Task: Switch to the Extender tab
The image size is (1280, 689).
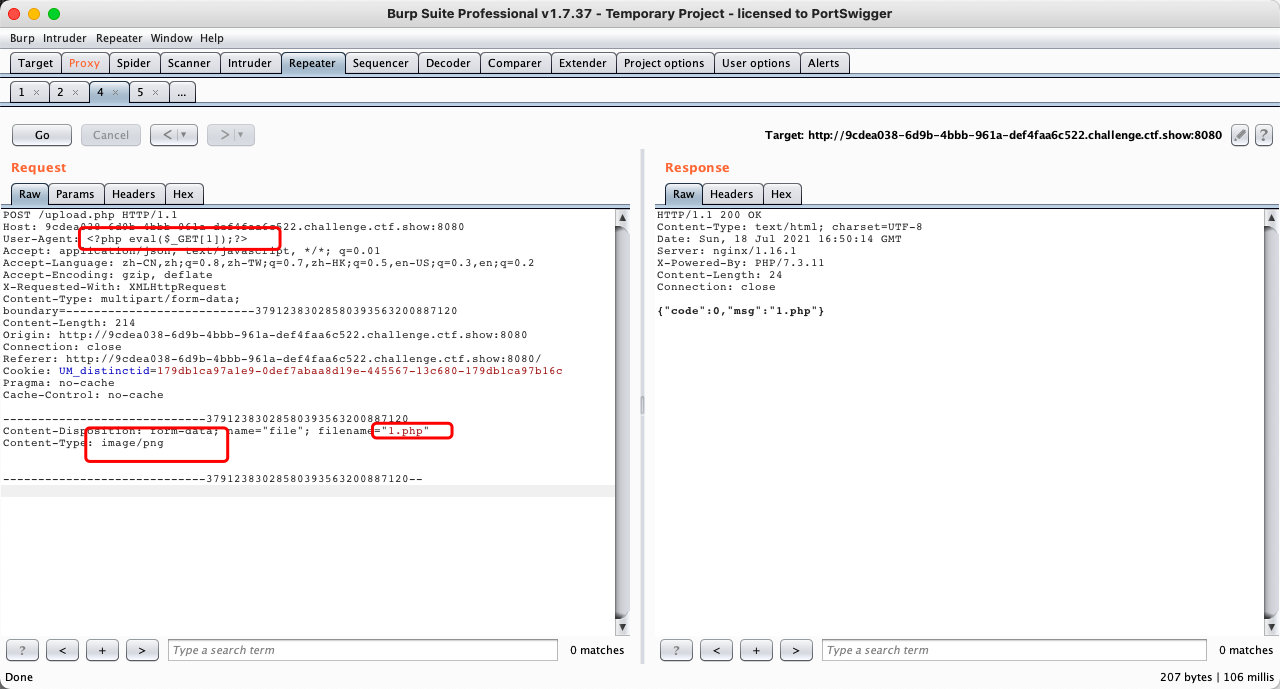Action: pos(583,63)
